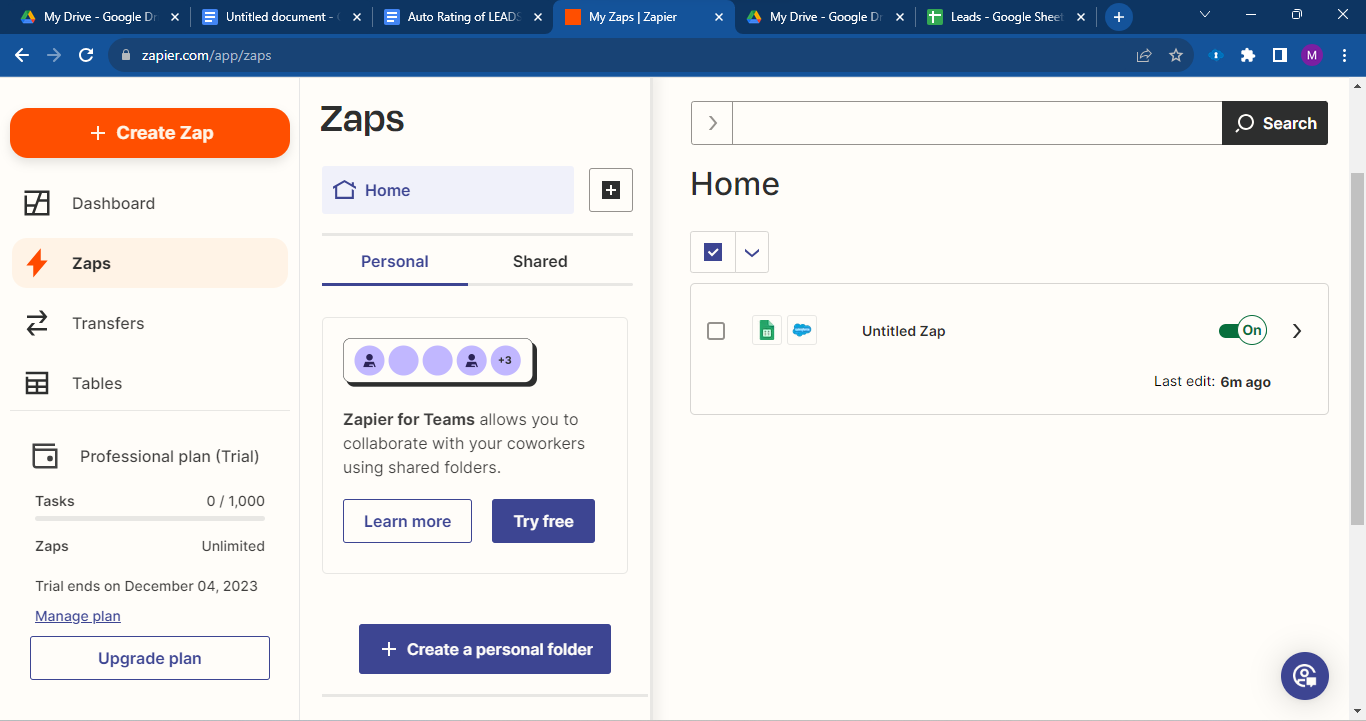The image size is (1366, 721).
Task: Click the Create Zap button
Action: [x=150, y=133]
